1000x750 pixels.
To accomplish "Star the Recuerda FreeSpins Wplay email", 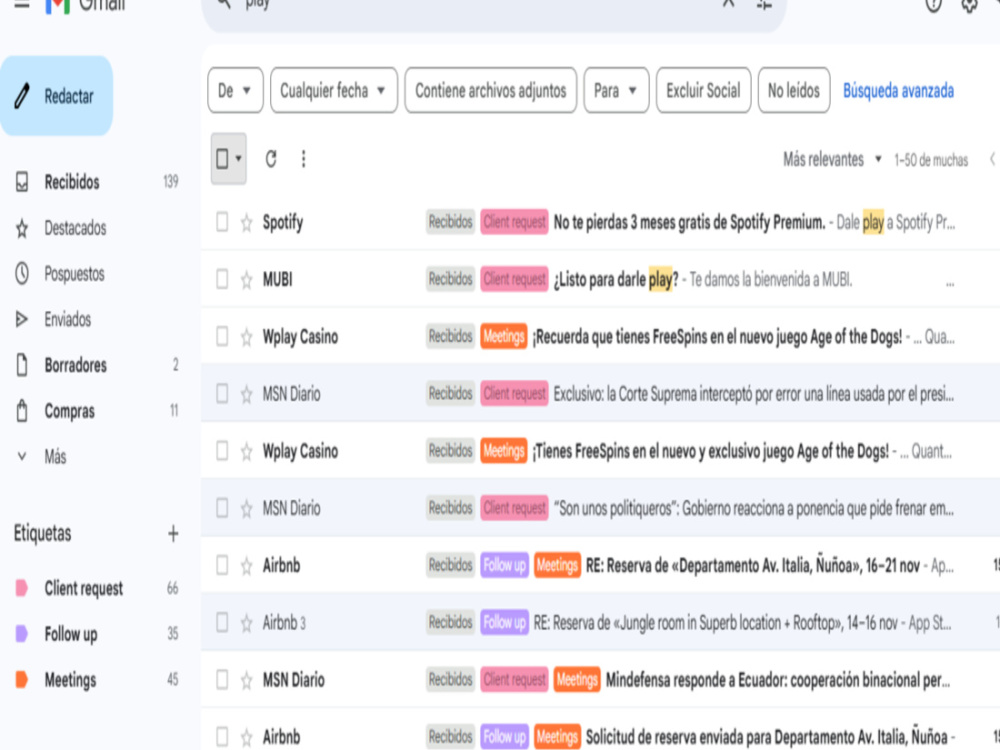I will click(246, 337).
